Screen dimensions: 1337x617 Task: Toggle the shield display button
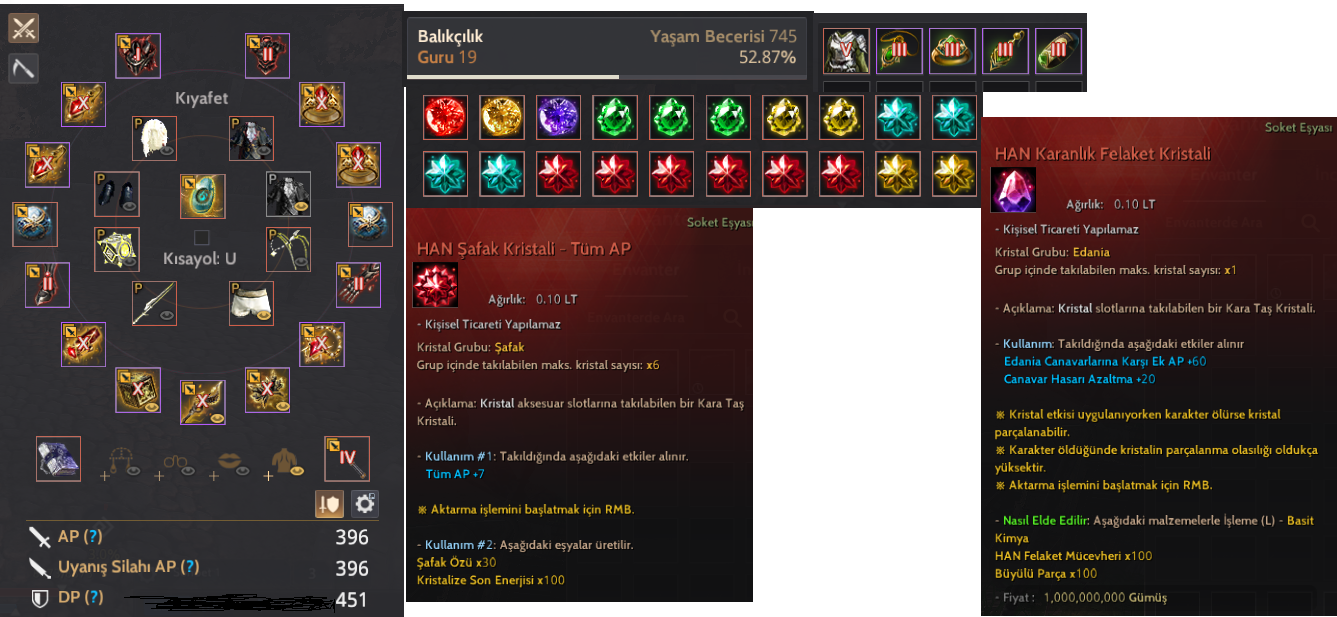pyautogui.click(x=328, y=503)
